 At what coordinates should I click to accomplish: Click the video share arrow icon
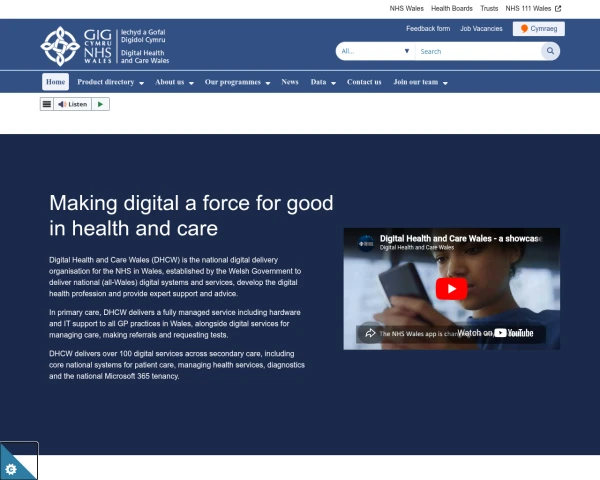pyautogui.click(x=370, y=333)
